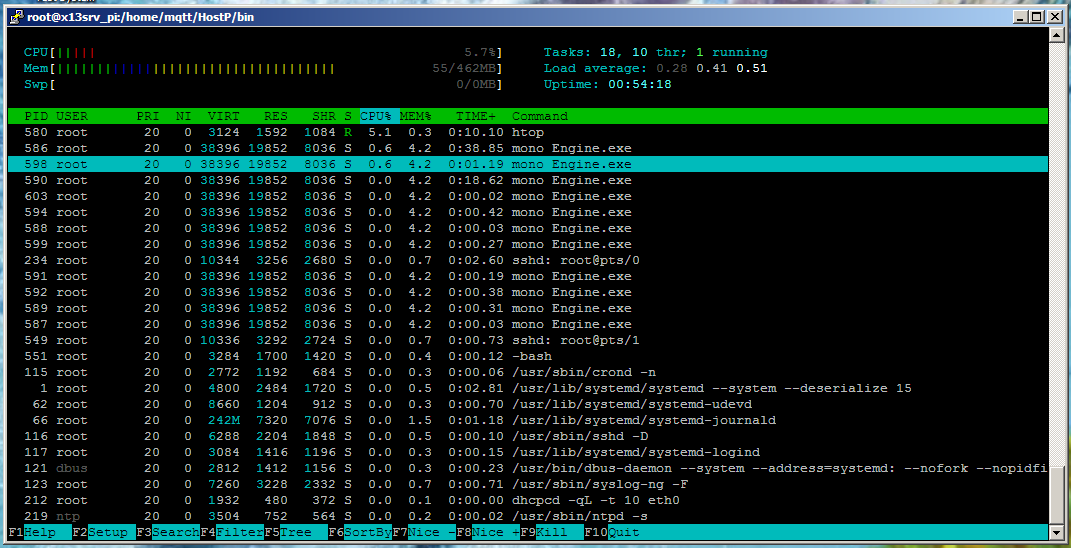Click the TIME+ column header
Viewport: 1071px width, 548px height.
click(x=476, y=116)
